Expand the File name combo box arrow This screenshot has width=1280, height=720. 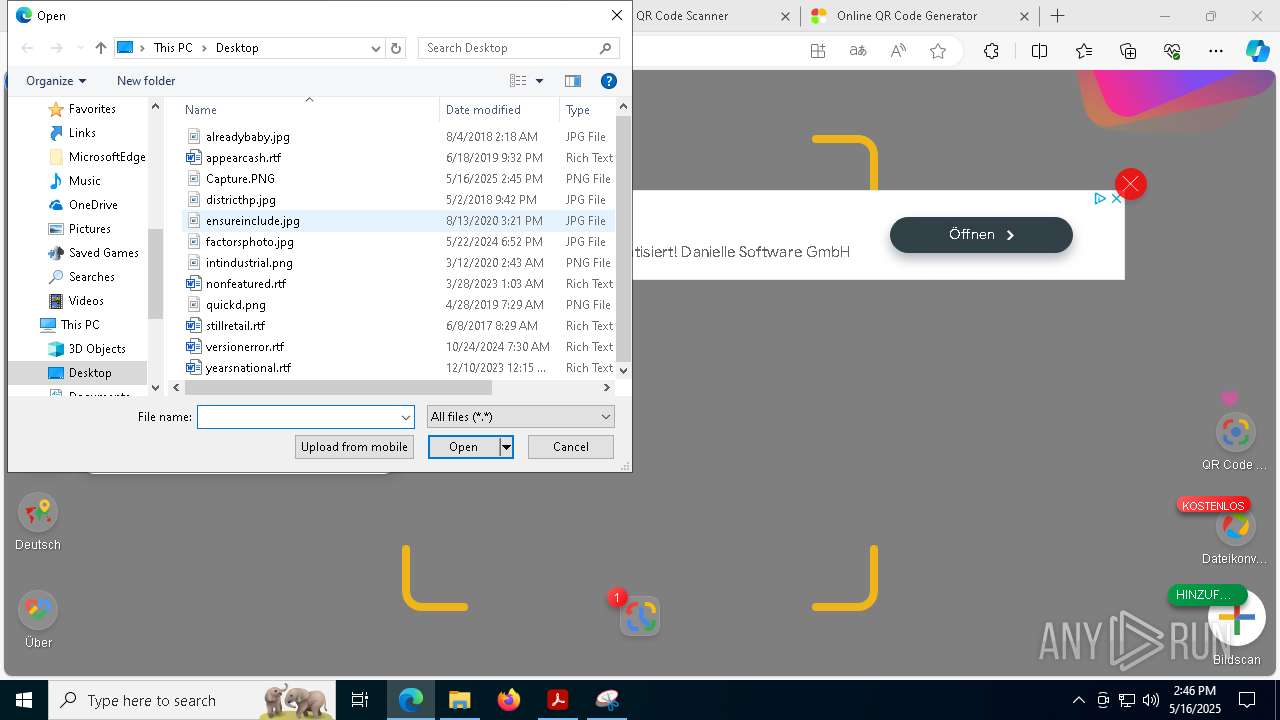coord(406,417)
